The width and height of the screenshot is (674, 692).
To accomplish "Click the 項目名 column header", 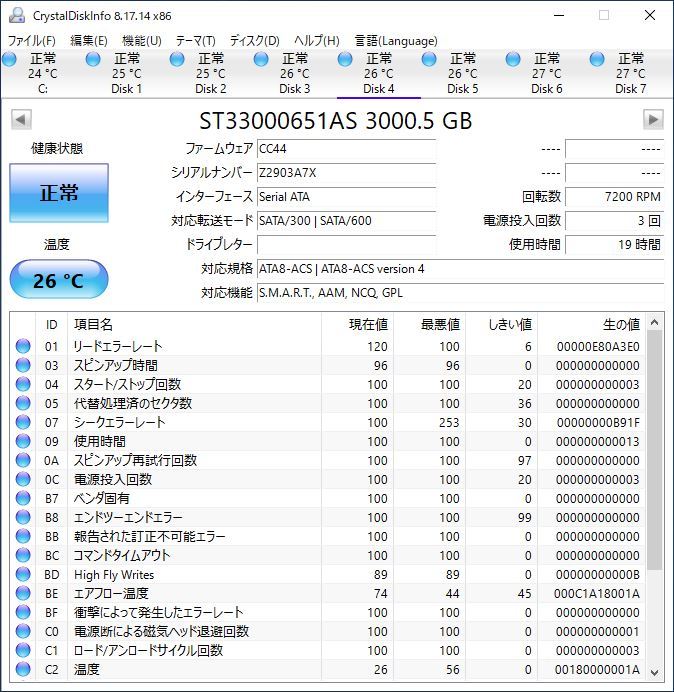I will 194,324.
